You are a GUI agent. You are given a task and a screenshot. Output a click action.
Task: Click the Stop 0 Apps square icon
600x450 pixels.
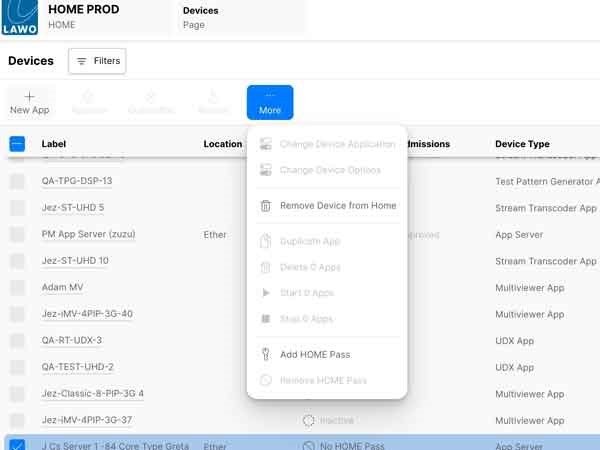266,319
